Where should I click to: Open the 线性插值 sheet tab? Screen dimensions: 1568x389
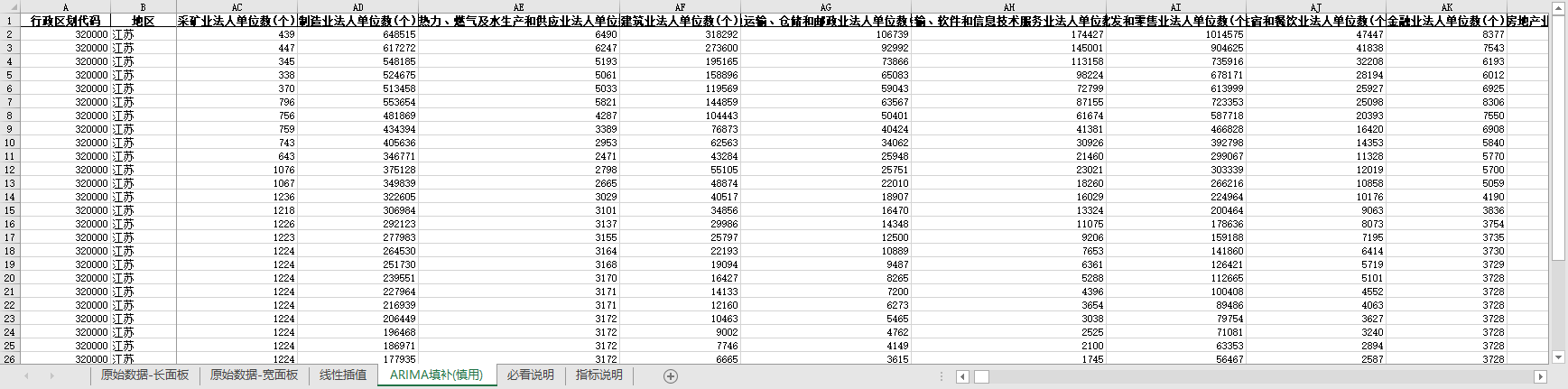(343, 375)
